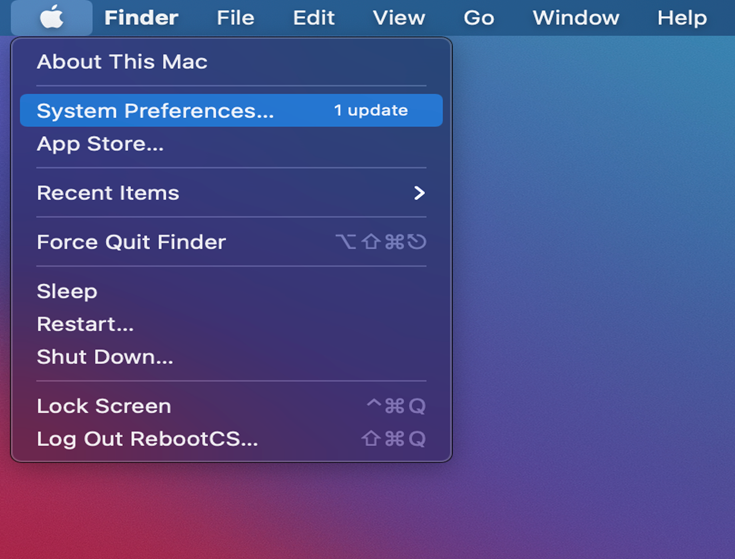Open the Edit menu
Screen dimensions: 735x559
coord(314,18)
